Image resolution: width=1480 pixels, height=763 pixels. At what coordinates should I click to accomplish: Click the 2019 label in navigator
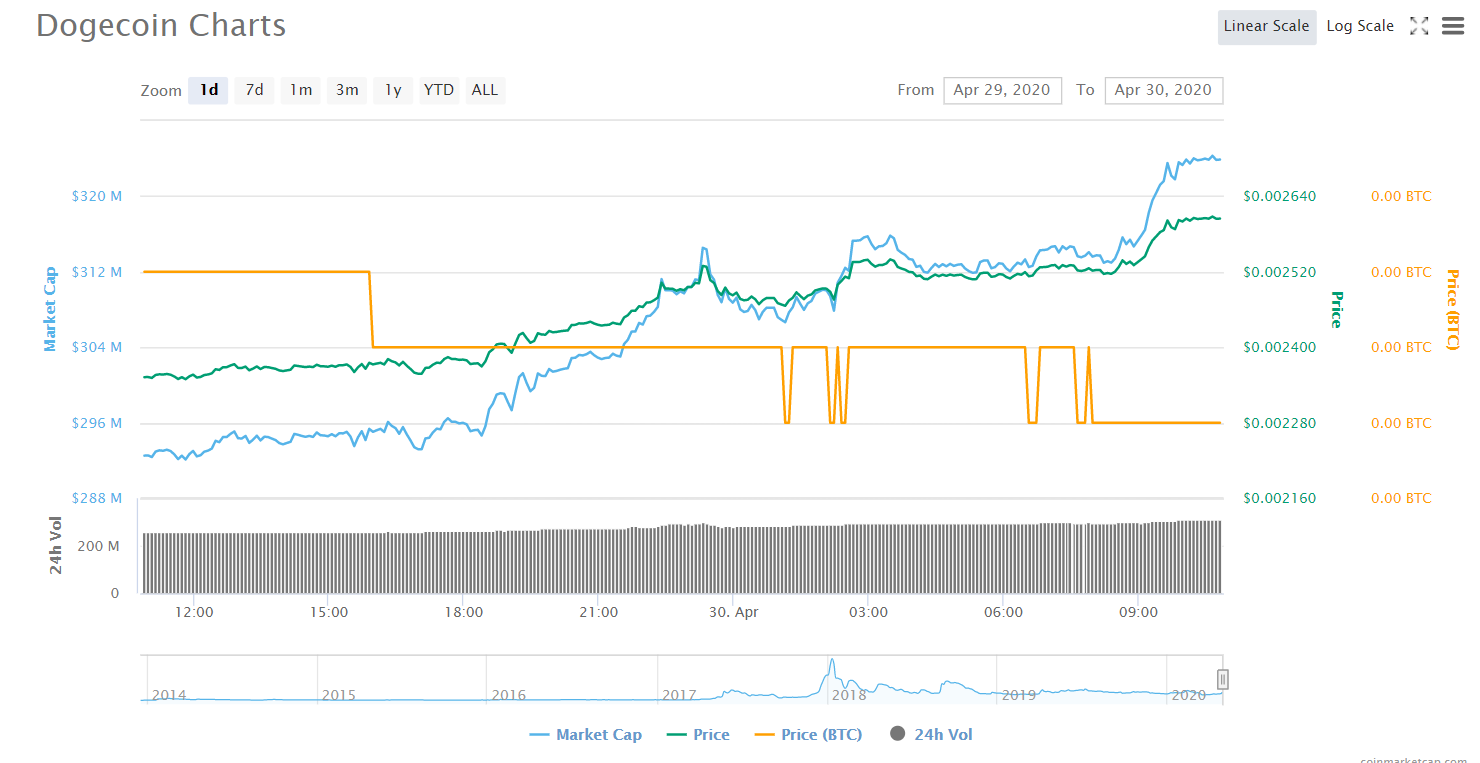1018,695
